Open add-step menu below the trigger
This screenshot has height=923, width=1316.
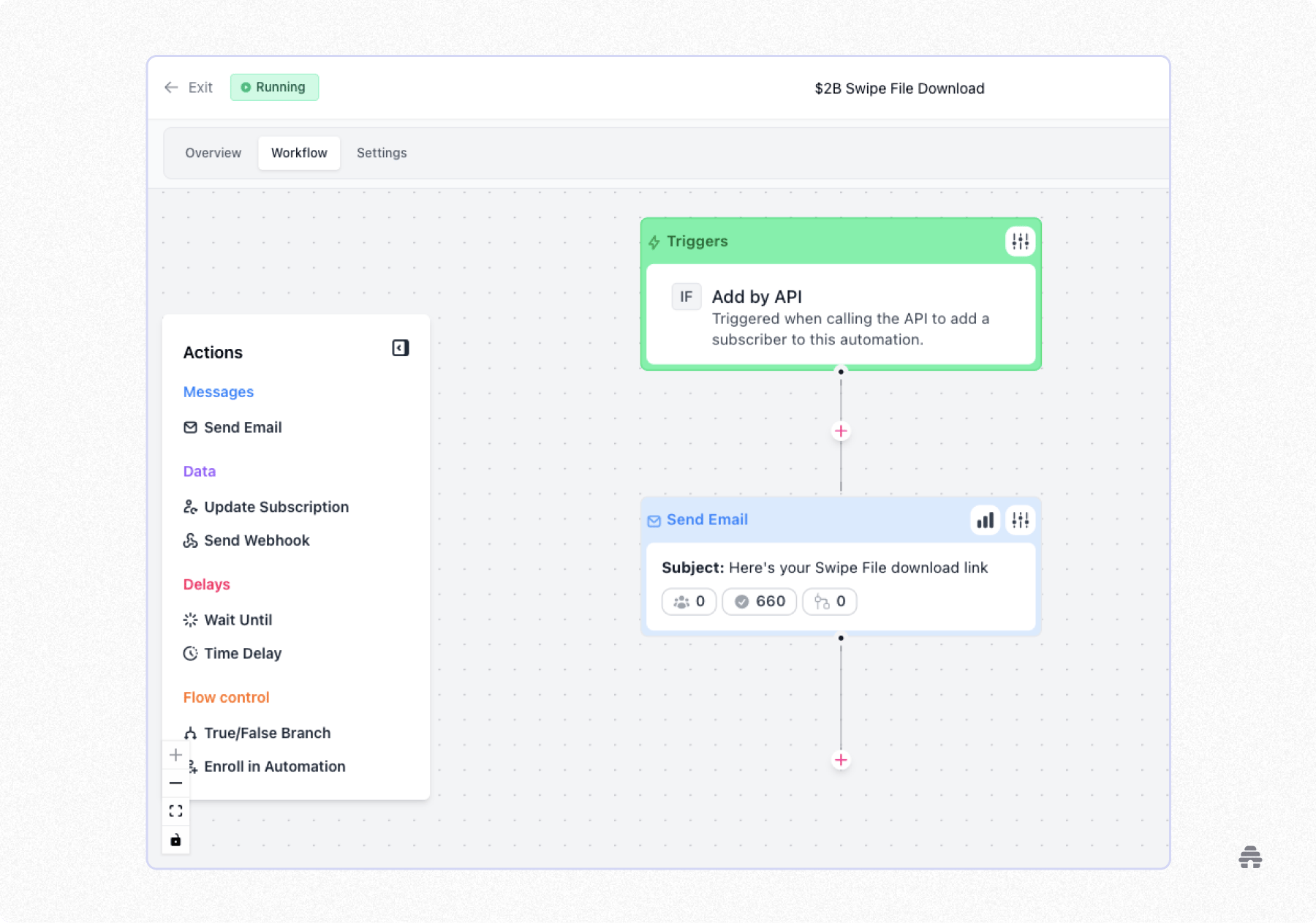coord(840,431)
